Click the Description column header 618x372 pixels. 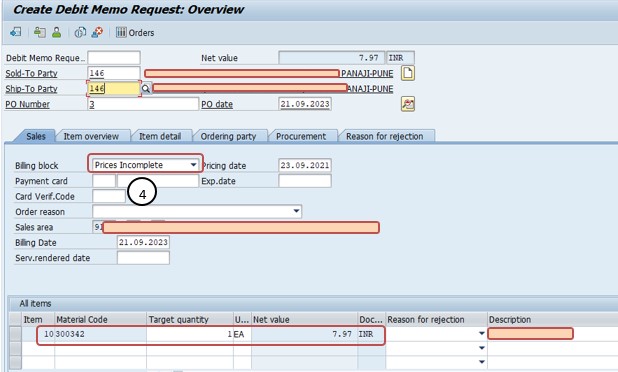[553, 320]
